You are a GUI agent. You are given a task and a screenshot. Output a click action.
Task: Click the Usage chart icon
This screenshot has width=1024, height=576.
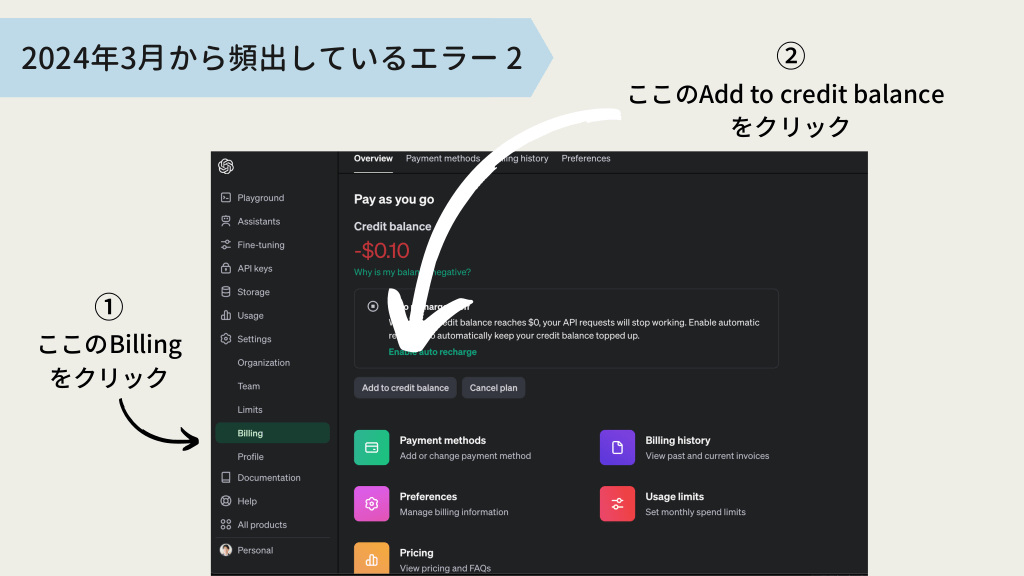point(226,315)
